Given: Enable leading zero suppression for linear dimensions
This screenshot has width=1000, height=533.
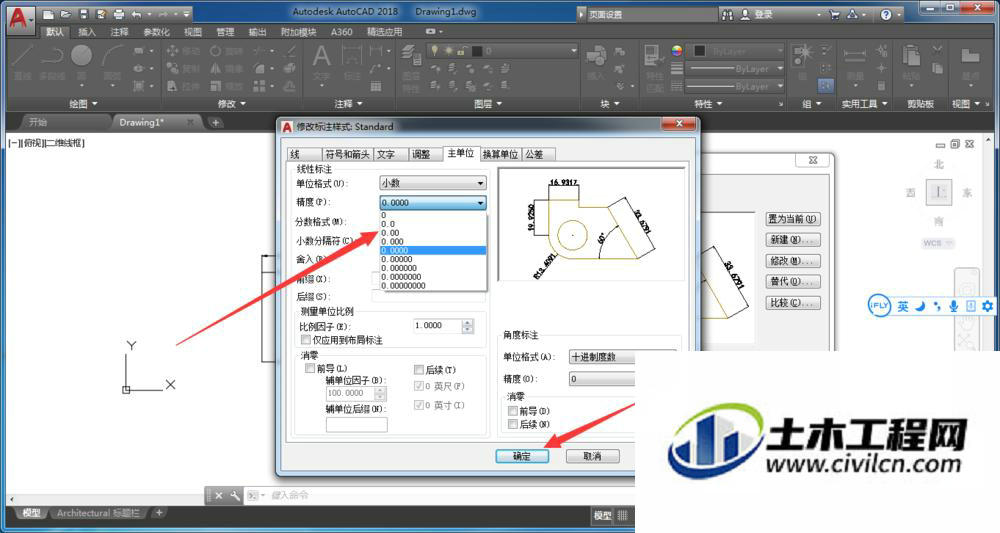Looking at the screenshot, I should pos(310,368).
